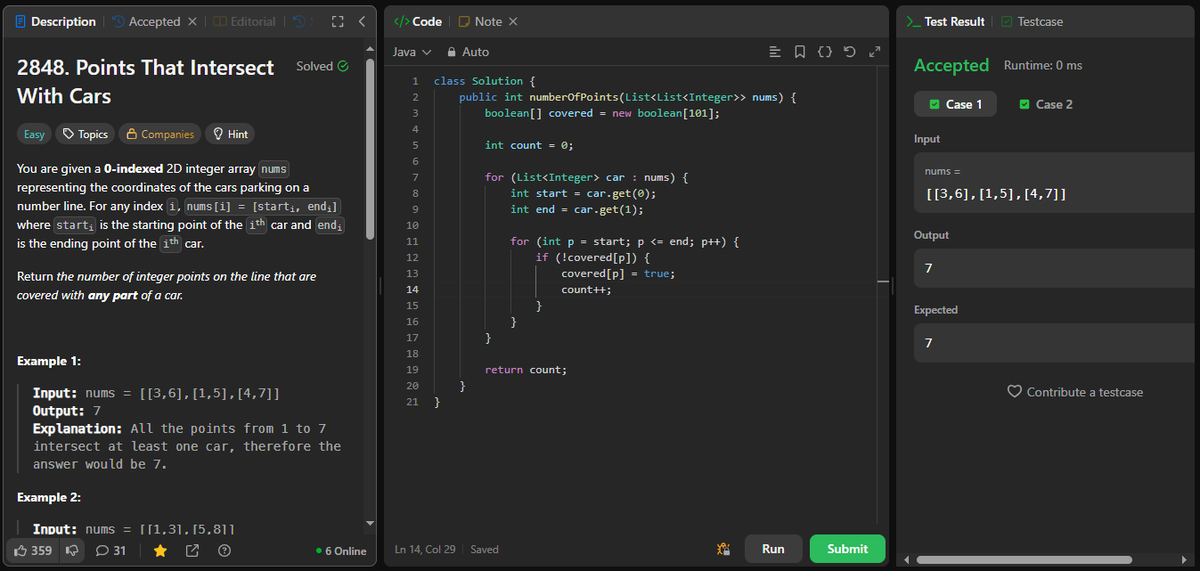This screenshot has height=571, width=1200.
Task: Place cursor on 'return count;' line
Action: 526,370
